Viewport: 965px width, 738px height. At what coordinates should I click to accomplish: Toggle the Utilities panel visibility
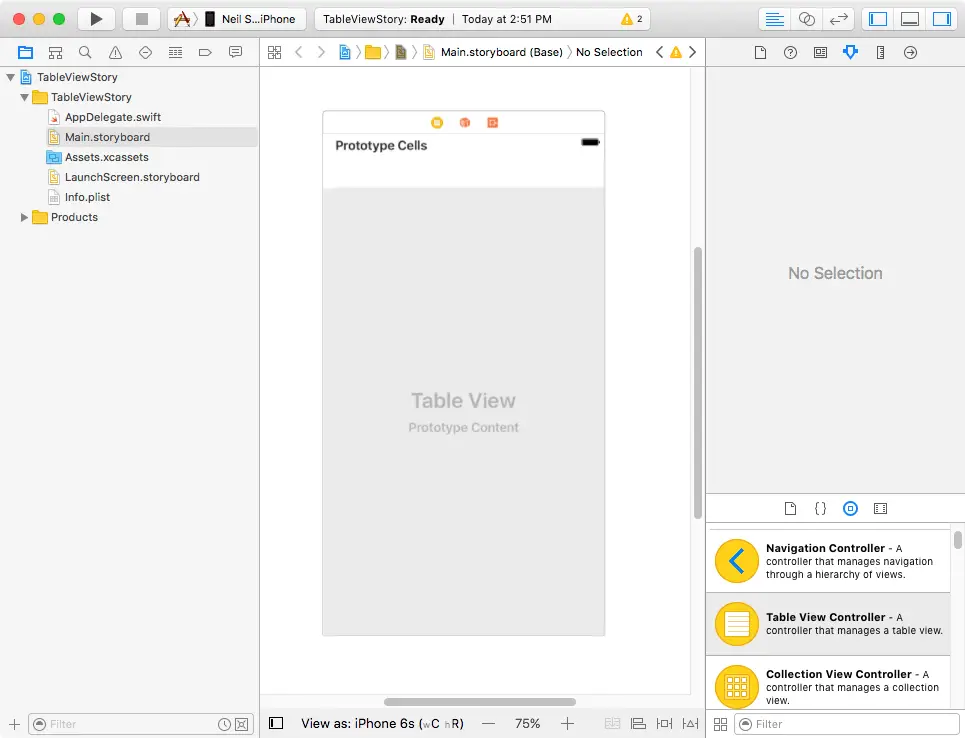942,19
